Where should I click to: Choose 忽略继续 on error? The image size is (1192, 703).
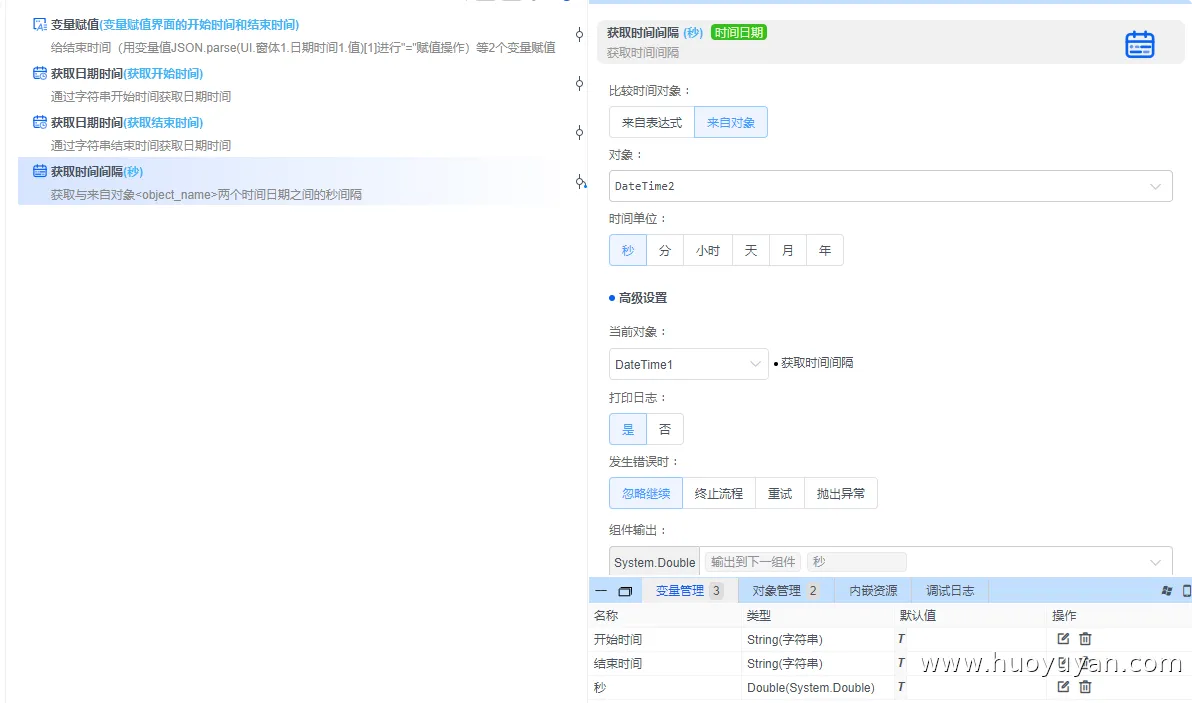coord(646,493)
